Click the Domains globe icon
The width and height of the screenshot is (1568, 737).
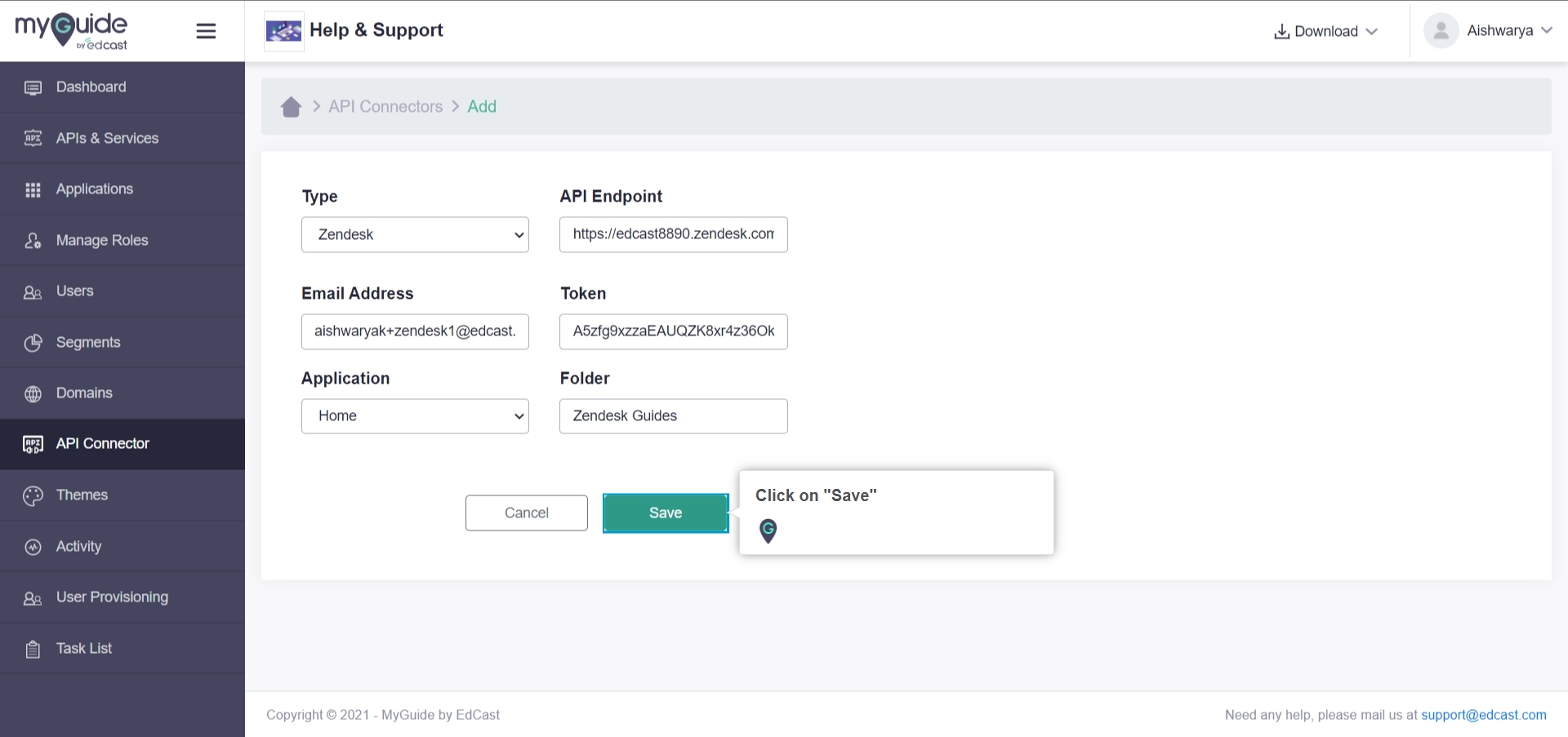tap(33, 394)
